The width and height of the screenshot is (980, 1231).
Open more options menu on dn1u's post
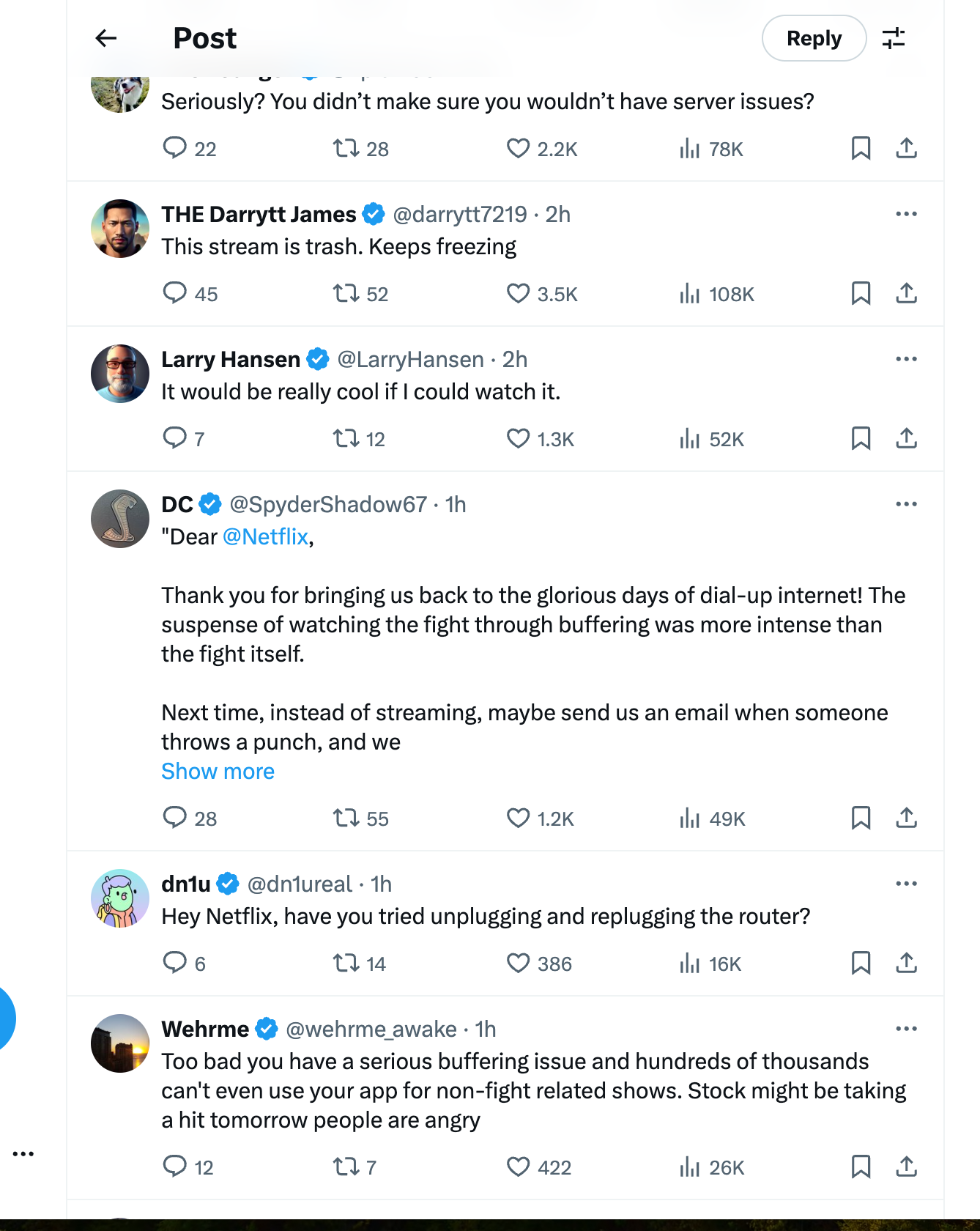coord(906,884)
